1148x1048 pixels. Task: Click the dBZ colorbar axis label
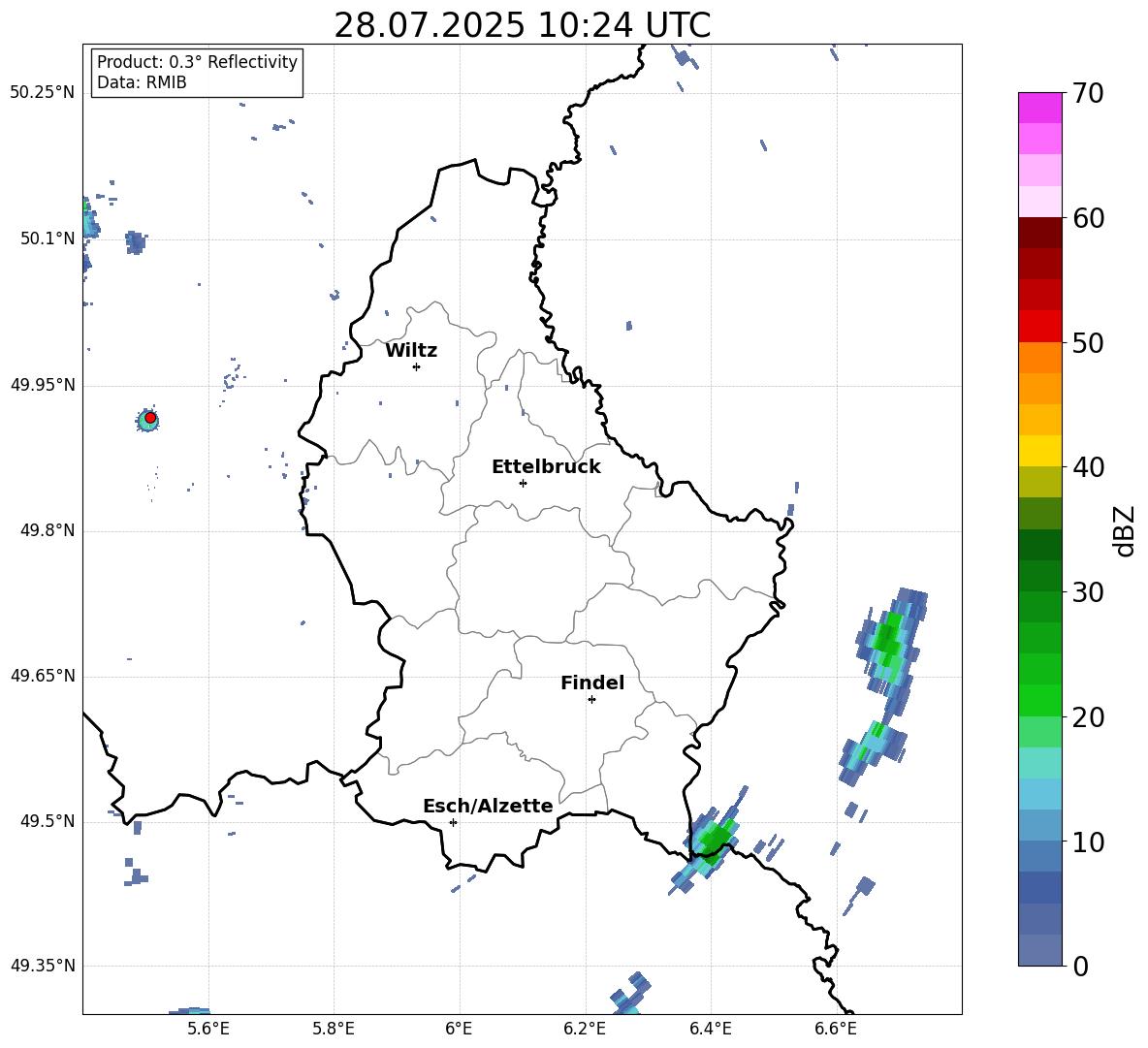click(x=1125, y=531)
